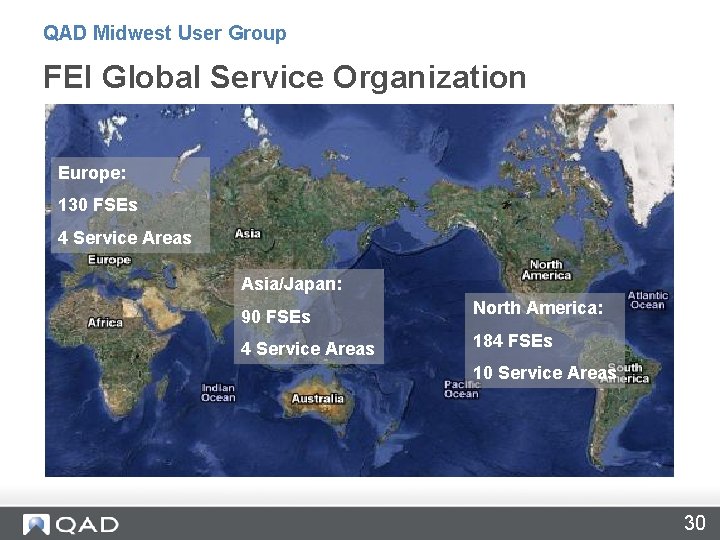Click the 'Africa' map label

pyautogui.click(x=105, y=323)
